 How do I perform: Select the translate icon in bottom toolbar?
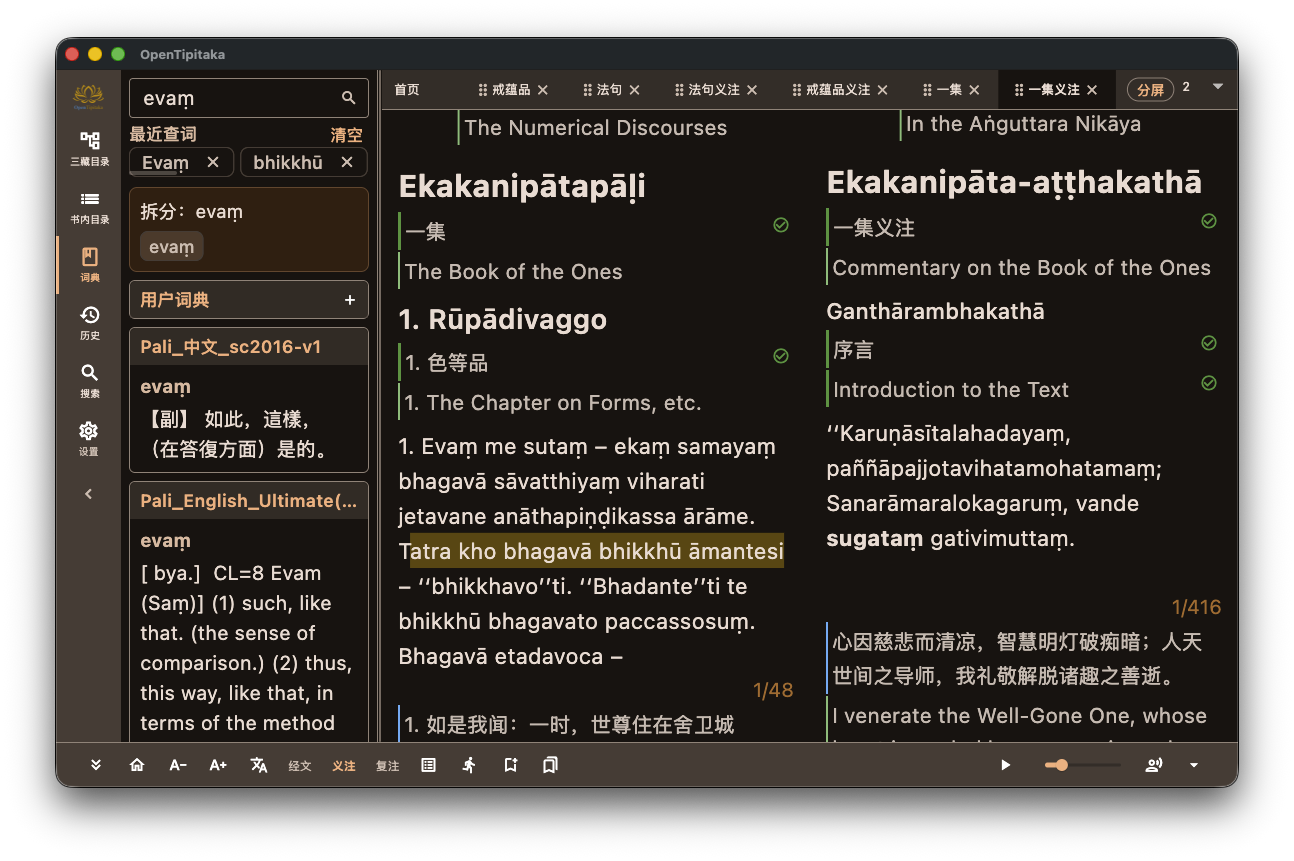click(x=259, y=765)
